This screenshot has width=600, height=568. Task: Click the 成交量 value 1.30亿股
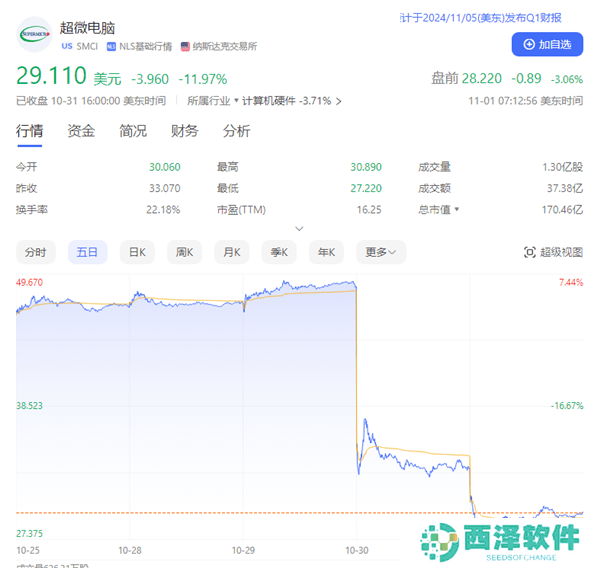pos(562,167)
